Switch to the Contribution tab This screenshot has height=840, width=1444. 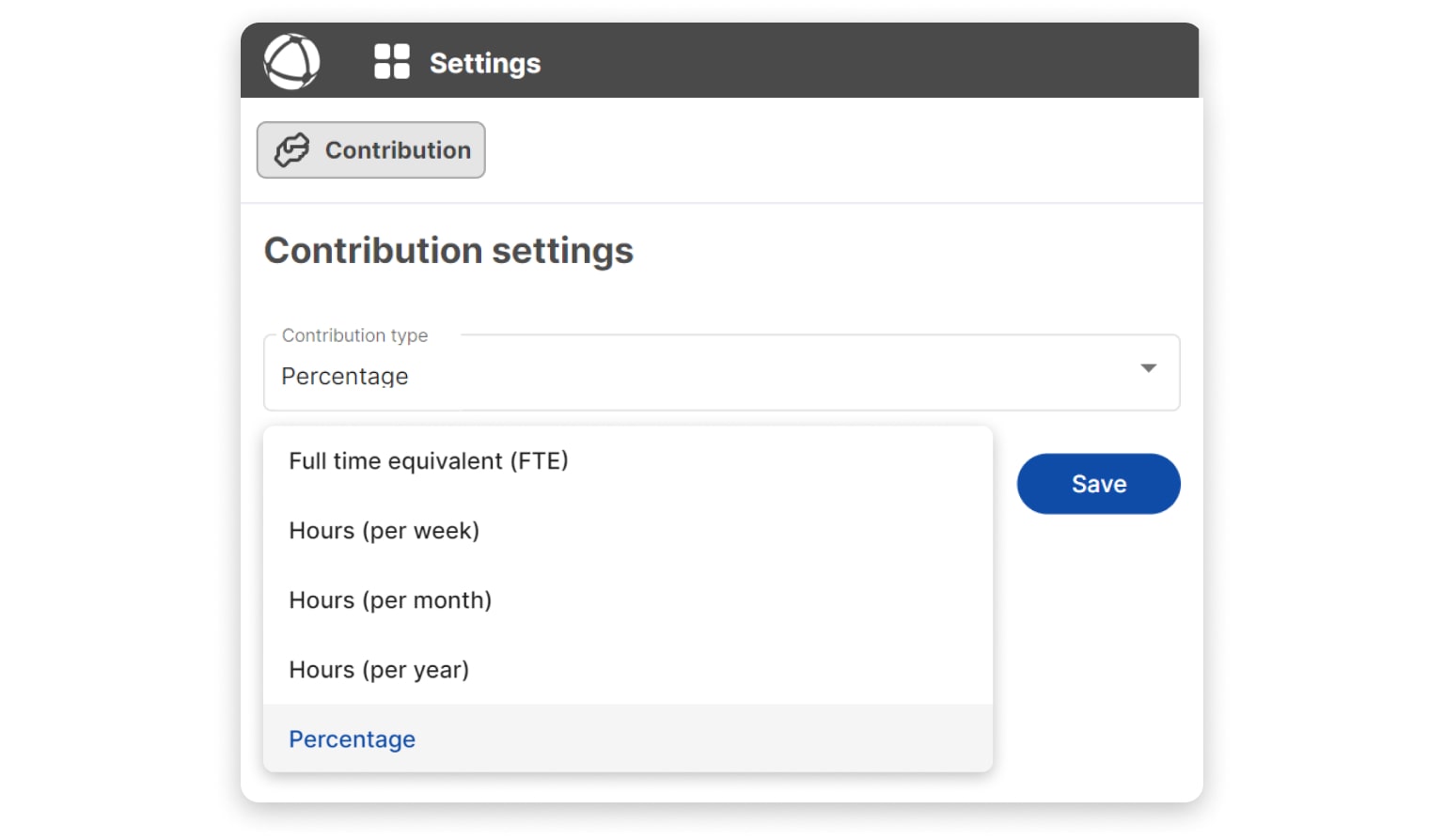[x=371, y=150]
